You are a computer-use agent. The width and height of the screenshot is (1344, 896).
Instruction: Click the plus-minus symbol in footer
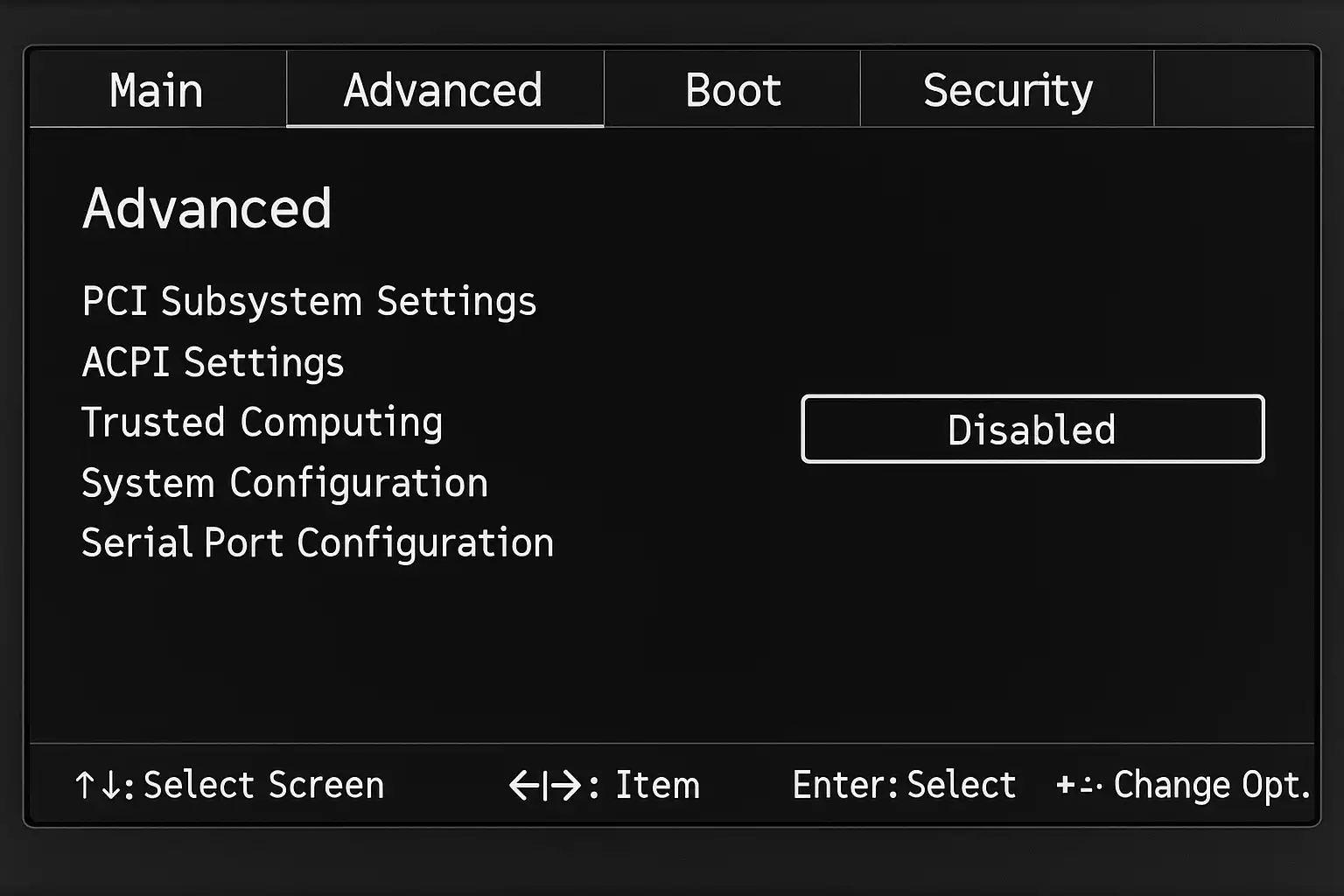tap(1077, 785)
